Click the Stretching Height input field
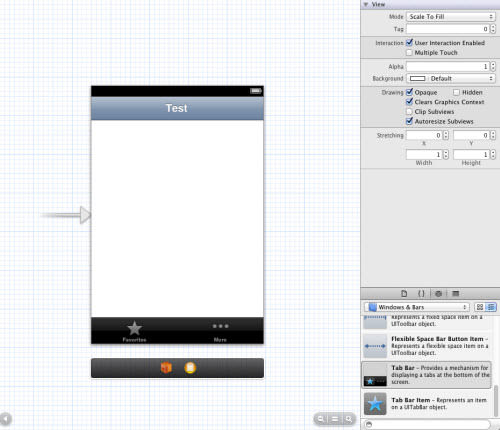500x430 pixels. click(471, 154)
